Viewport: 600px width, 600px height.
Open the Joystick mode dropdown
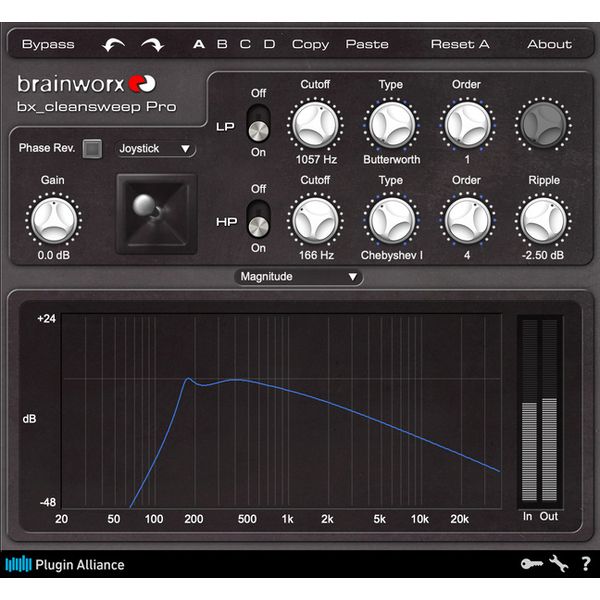tap(155, 149)
